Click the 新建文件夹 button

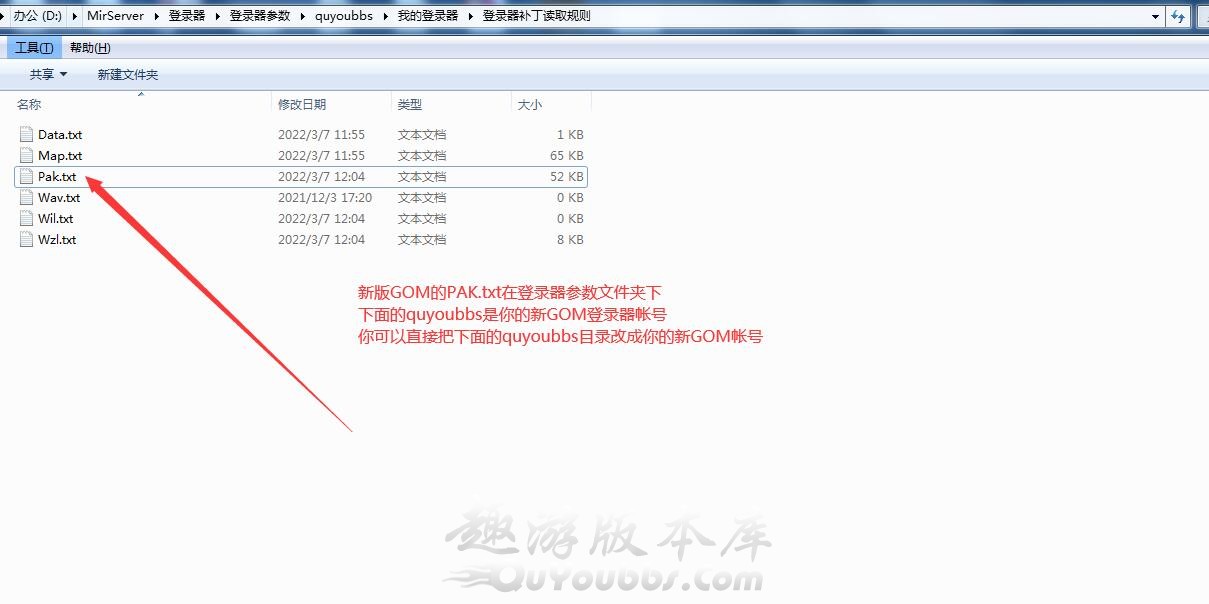[127, 74]
